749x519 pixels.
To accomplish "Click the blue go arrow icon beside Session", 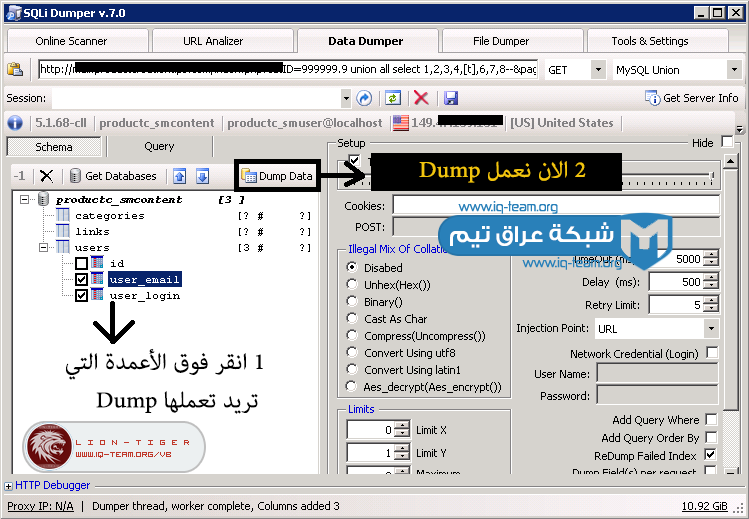I will tap(364, 98).
